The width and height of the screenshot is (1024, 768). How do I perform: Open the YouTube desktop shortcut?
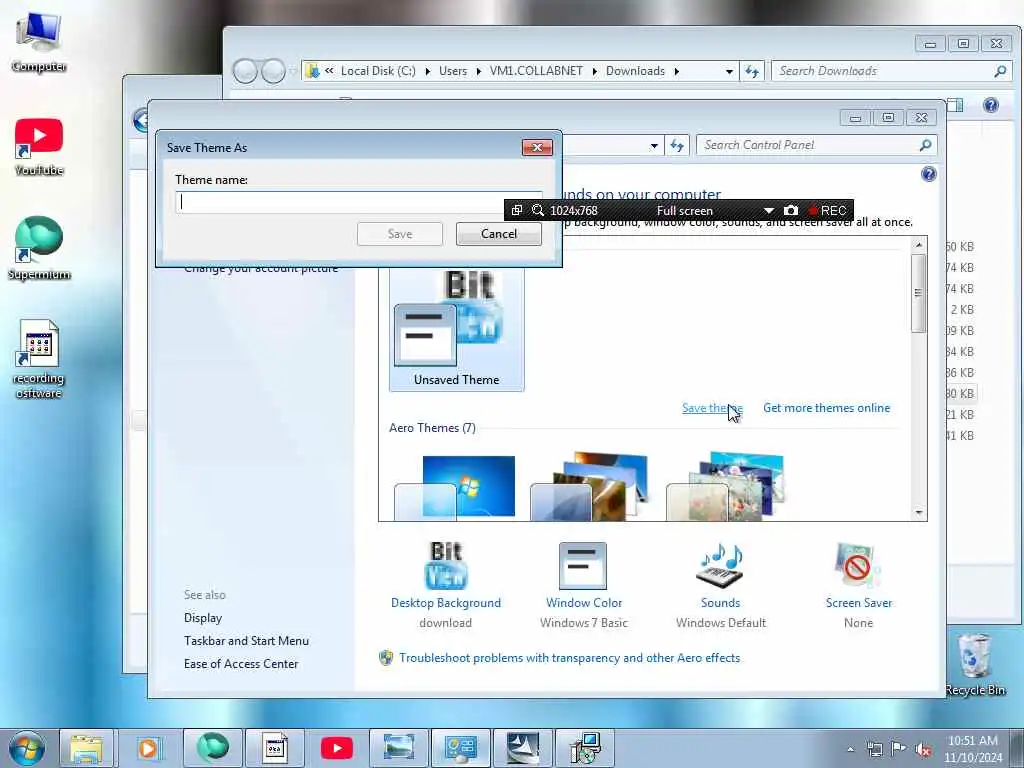39,147
